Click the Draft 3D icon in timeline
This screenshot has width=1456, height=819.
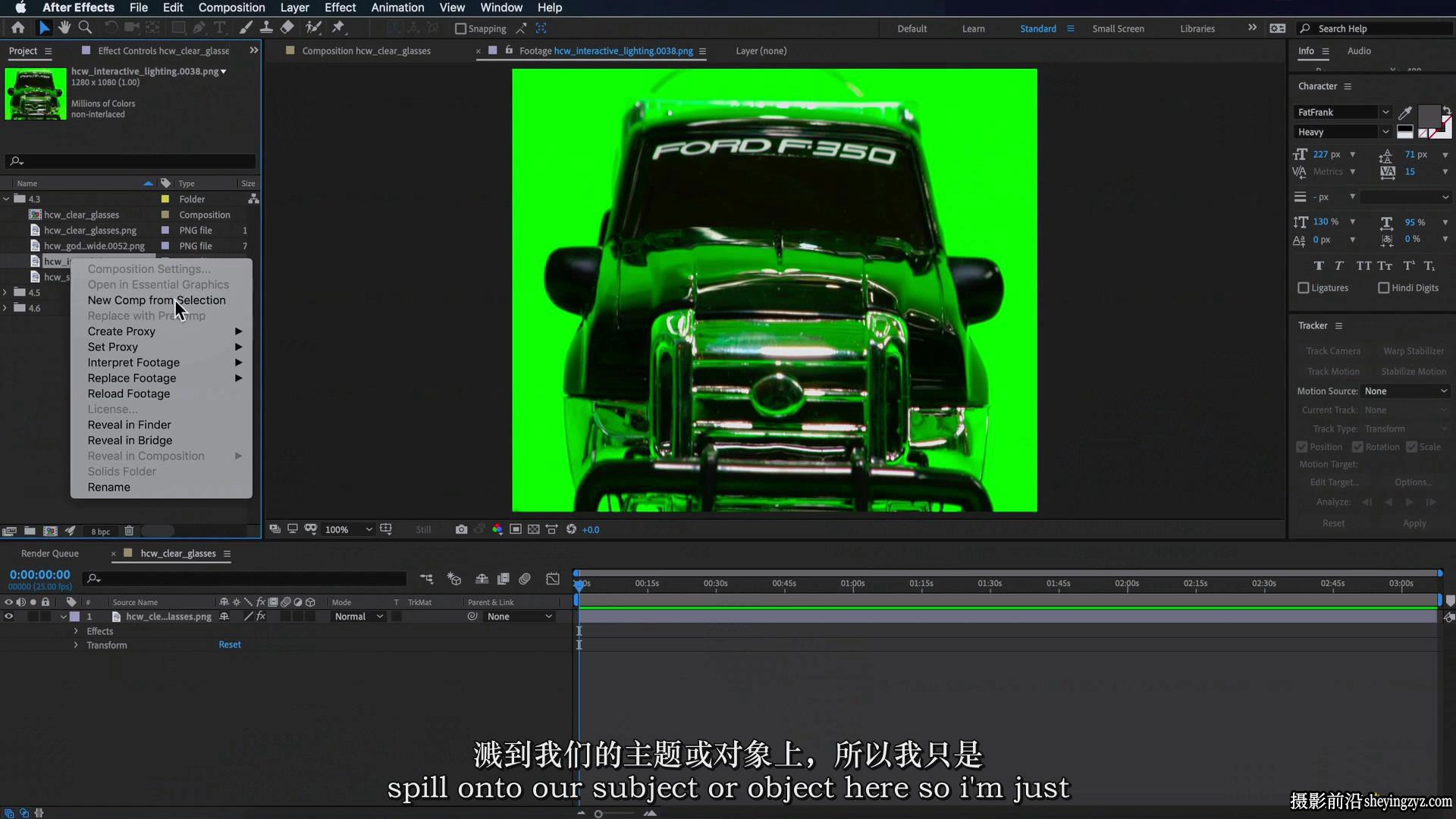[454, 579]
